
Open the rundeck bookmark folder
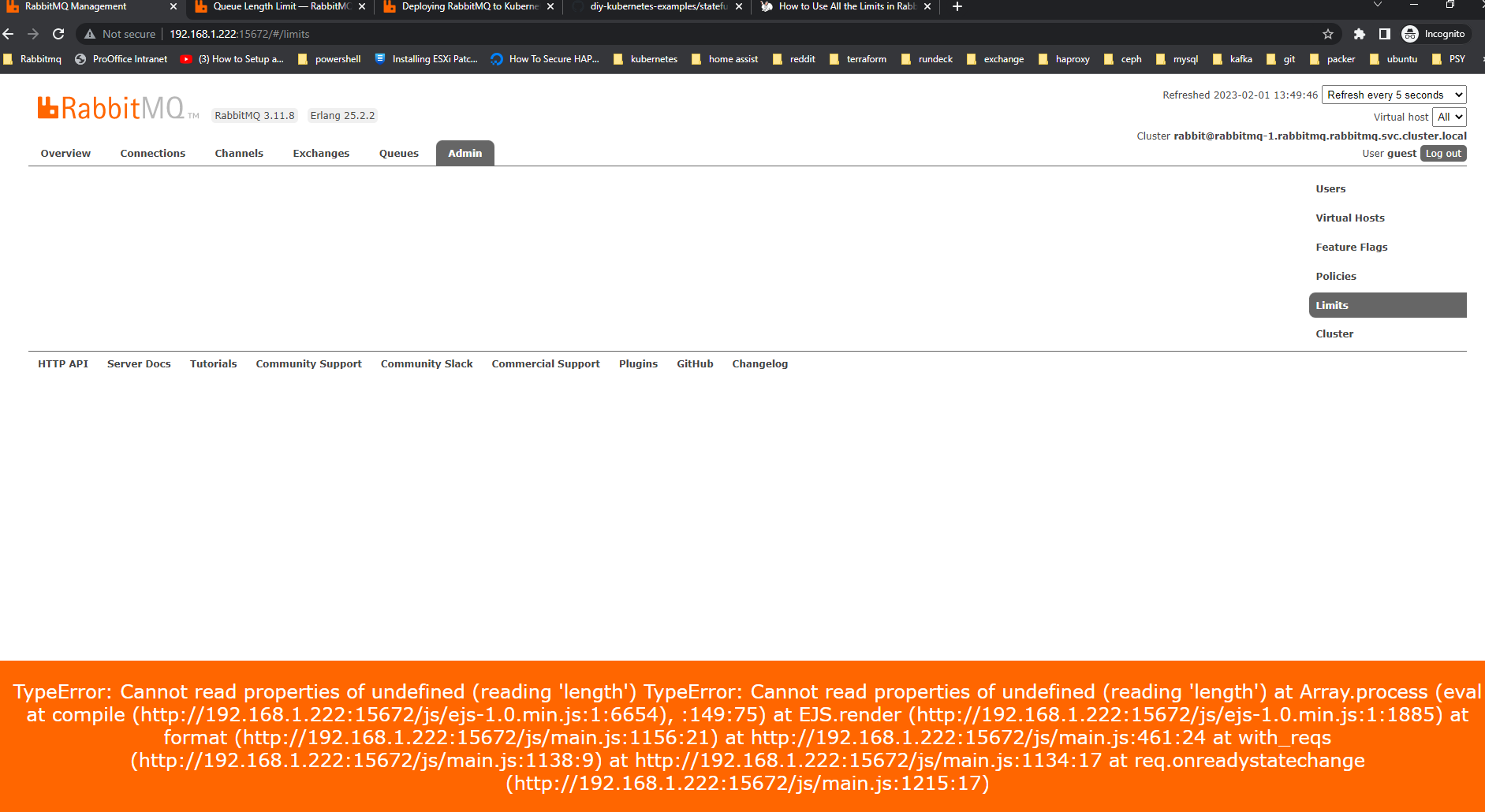[927, 59]
